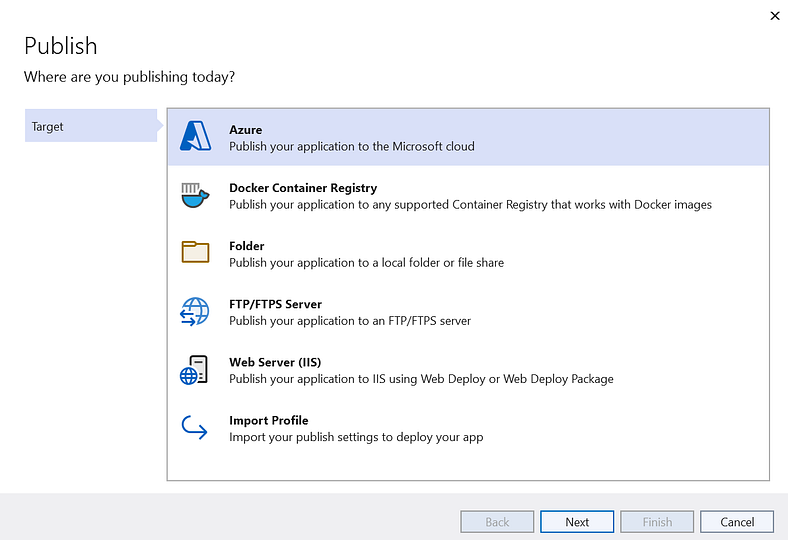Click the Next button
Viewport: 788px width, 540px height.
click(577, 522)
